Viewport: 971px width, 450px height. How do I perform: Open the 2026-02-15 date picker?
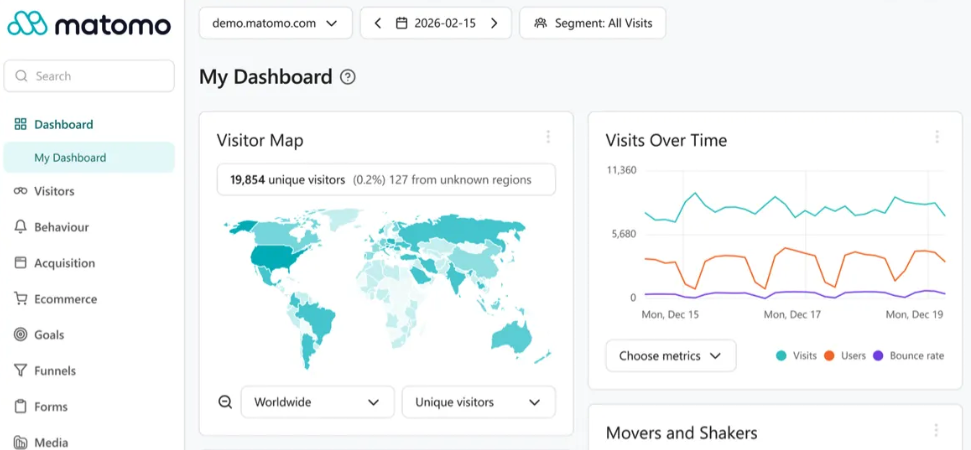coord(436,24)
